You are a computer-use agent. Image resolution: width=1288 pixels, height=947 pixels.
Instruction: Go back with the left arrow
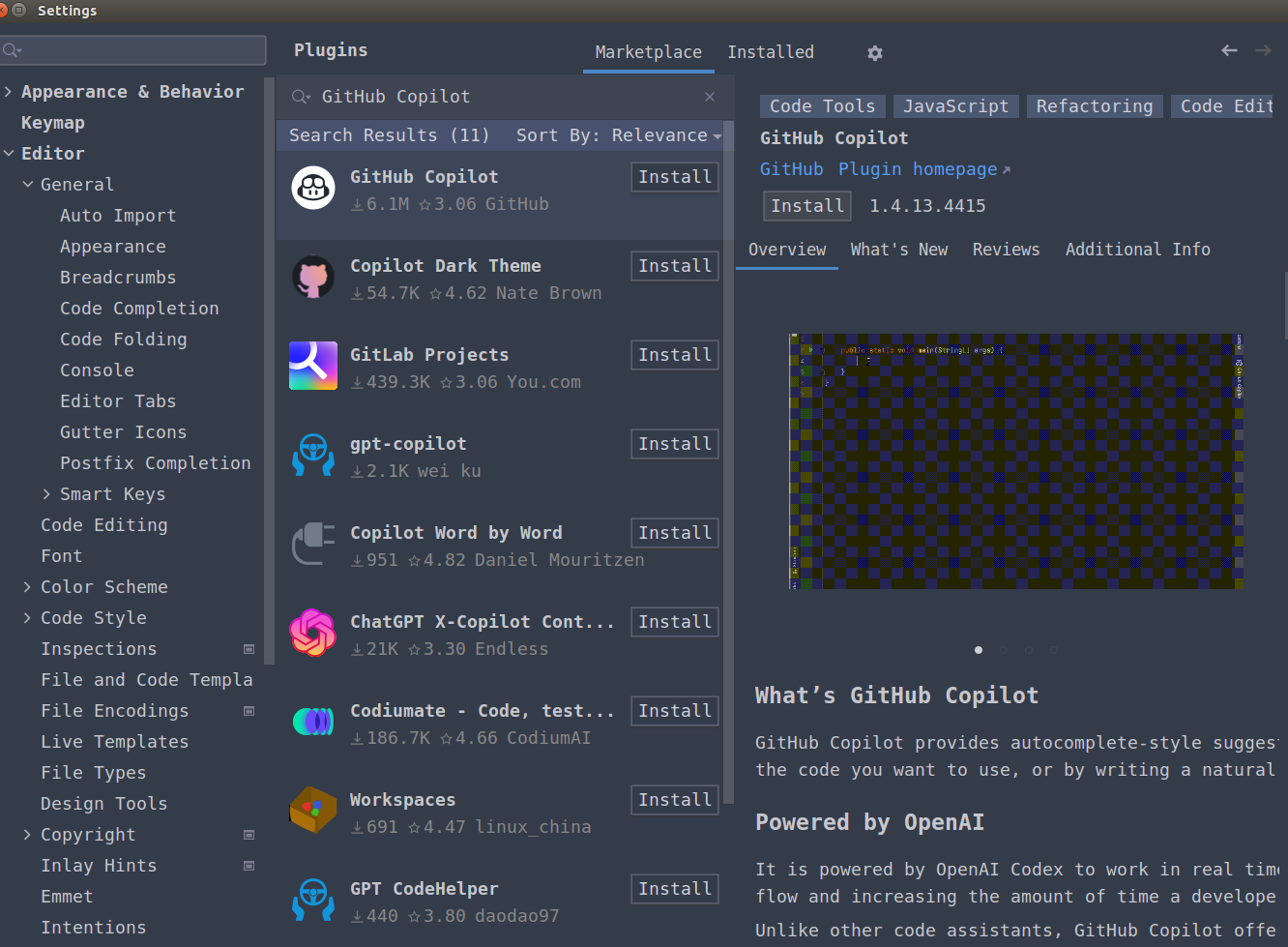click(x=1229, y=50)
